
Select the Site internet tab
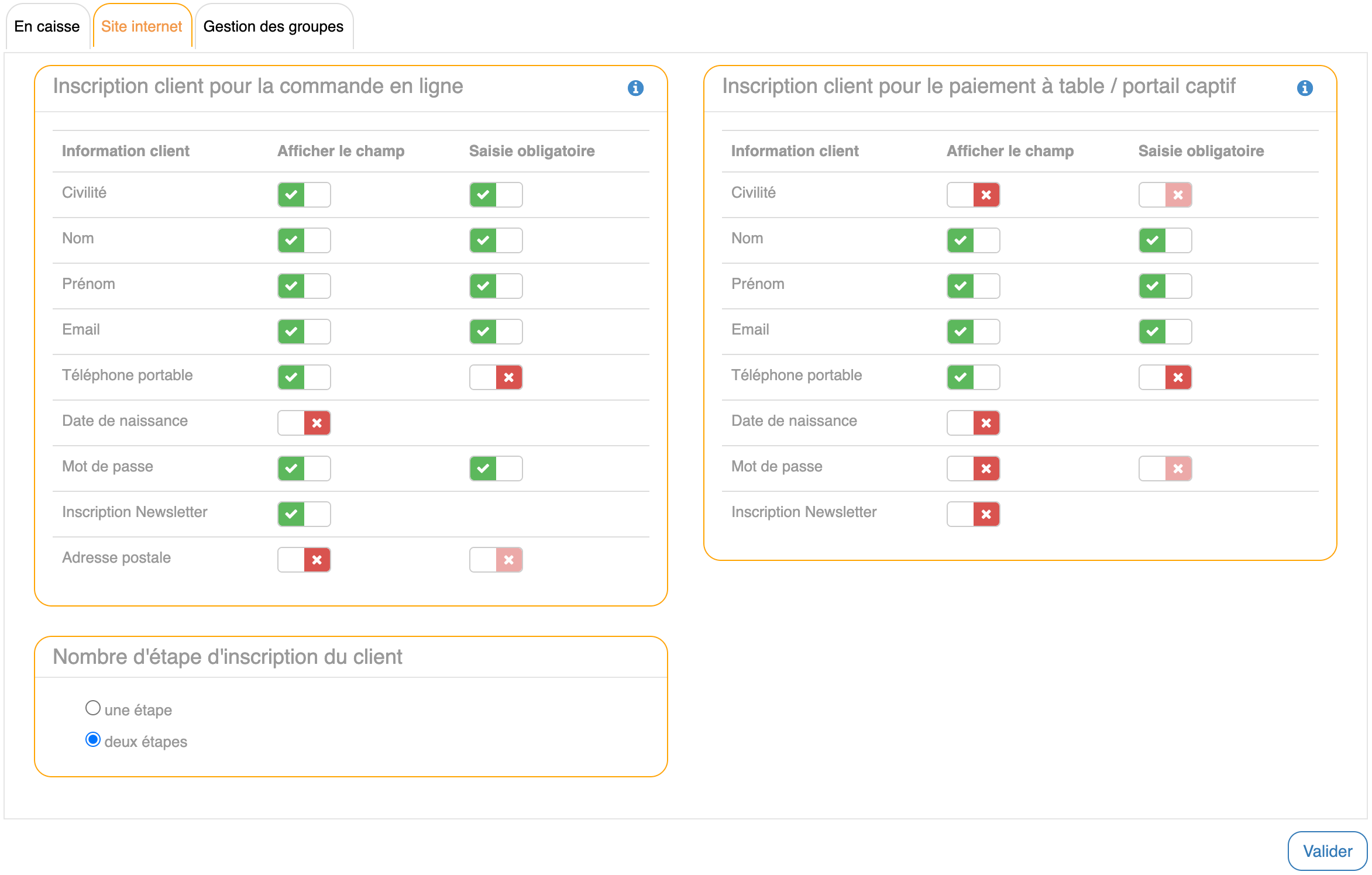coord(142,27)
